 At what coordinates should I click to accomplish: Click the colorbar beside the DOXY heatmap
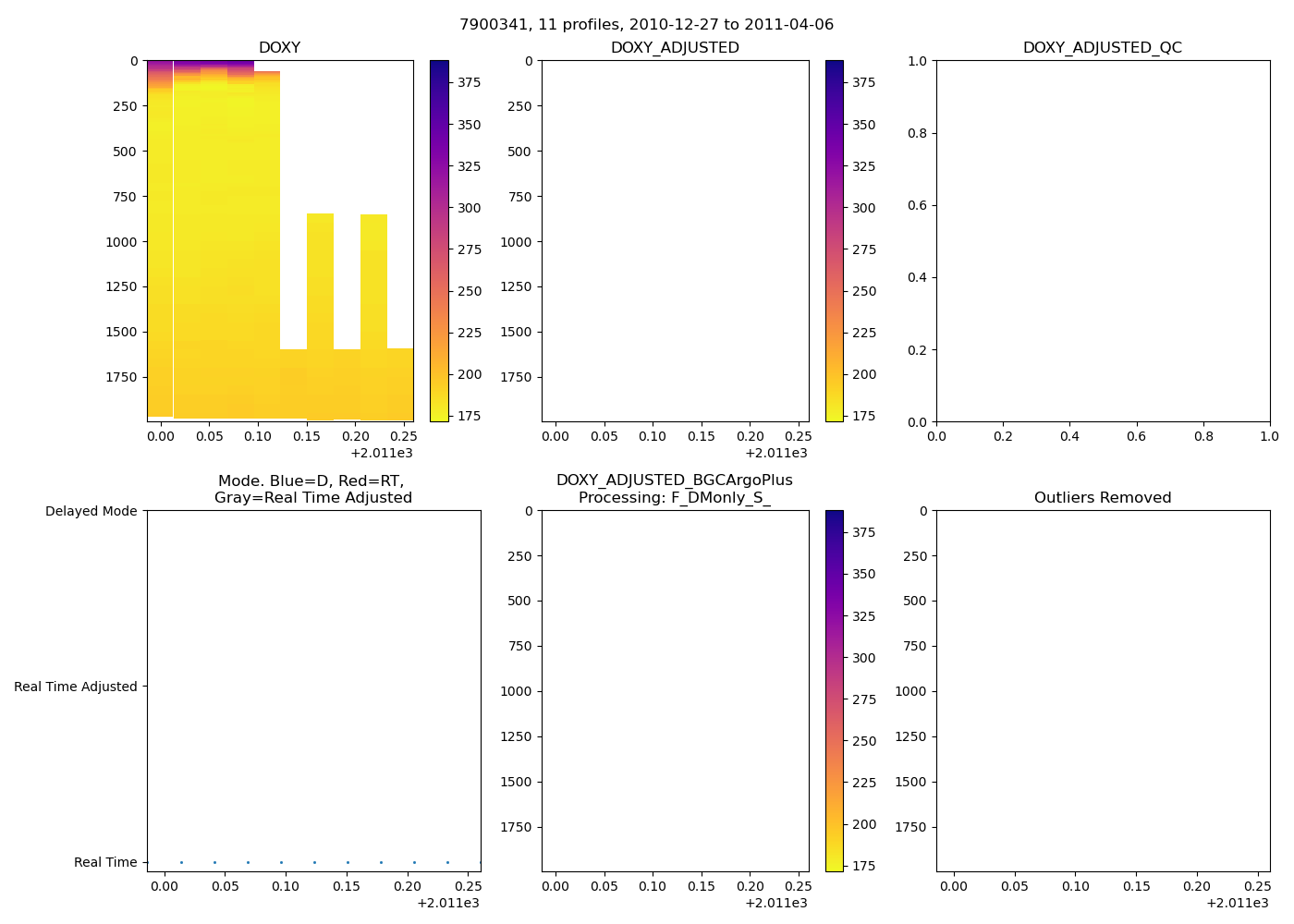[x=439, y=240]
